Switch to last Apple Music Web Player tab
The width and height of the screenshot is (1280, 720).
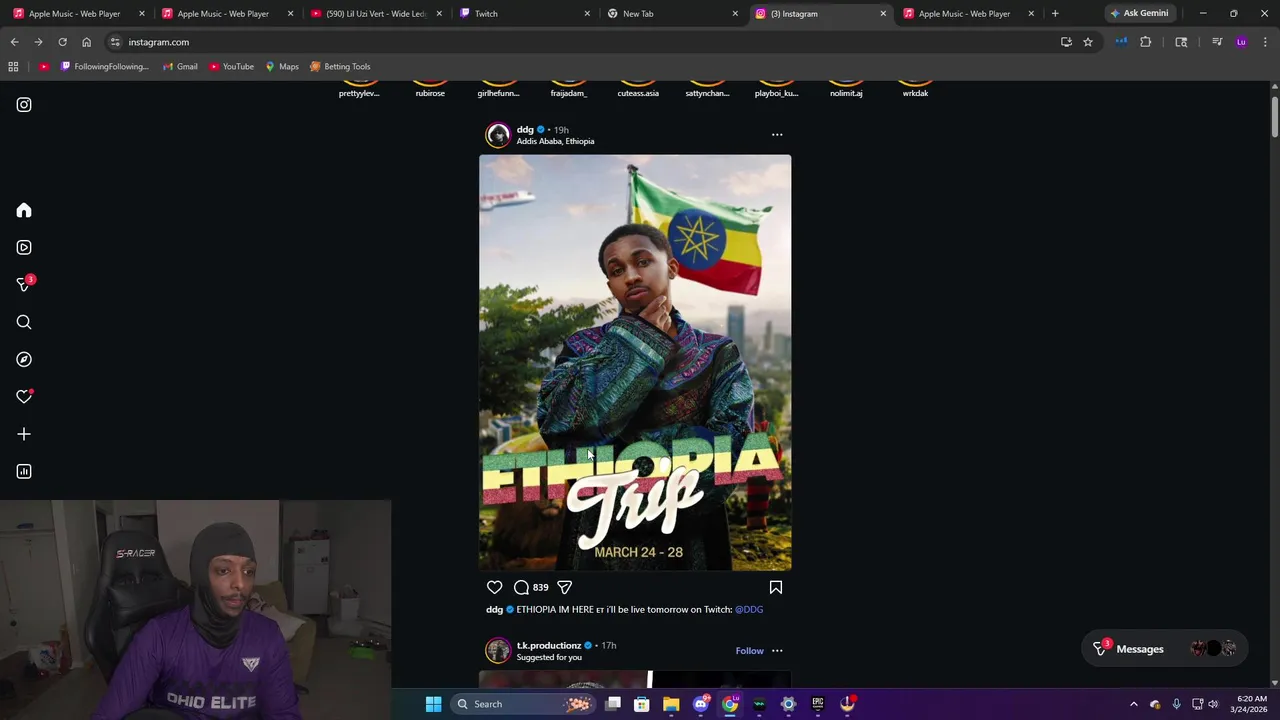pos(968,14)
